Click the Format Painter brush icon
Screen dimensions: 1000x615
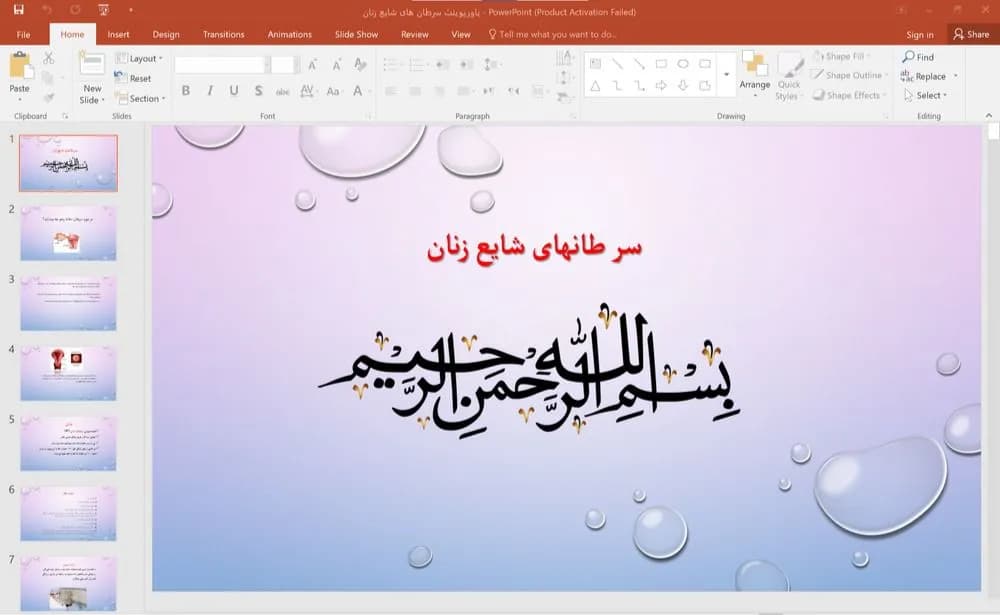click(x=48, y=97)
